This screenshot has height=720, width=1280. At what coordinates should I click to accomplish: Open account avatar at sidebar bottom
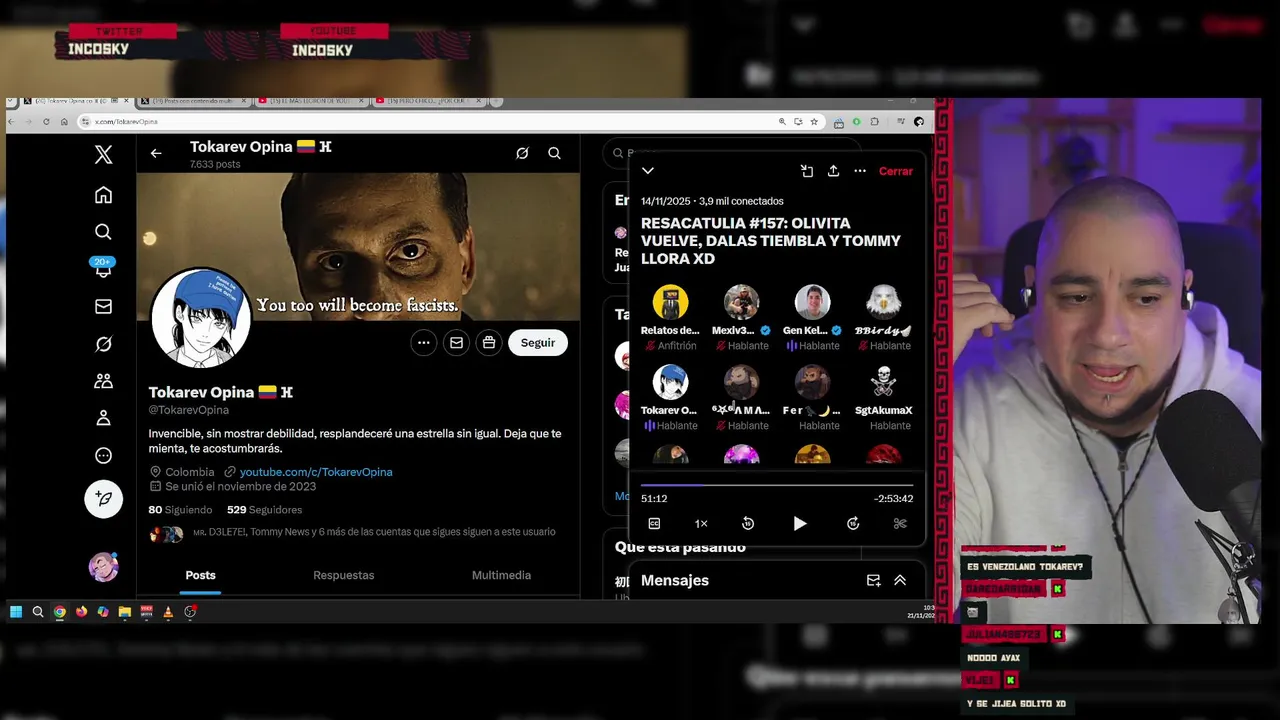(103, 567)
